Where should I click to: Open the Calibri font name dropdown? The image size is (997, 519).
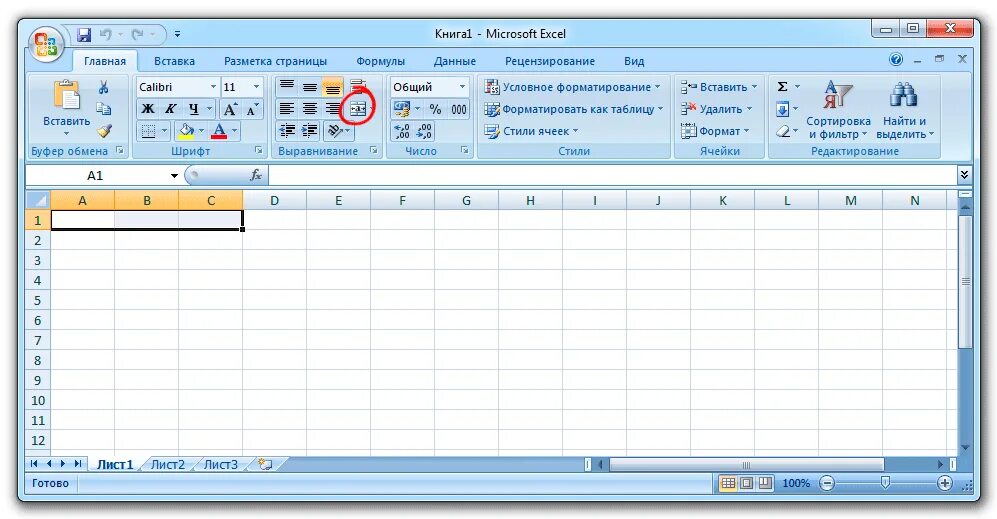[213, 86]
